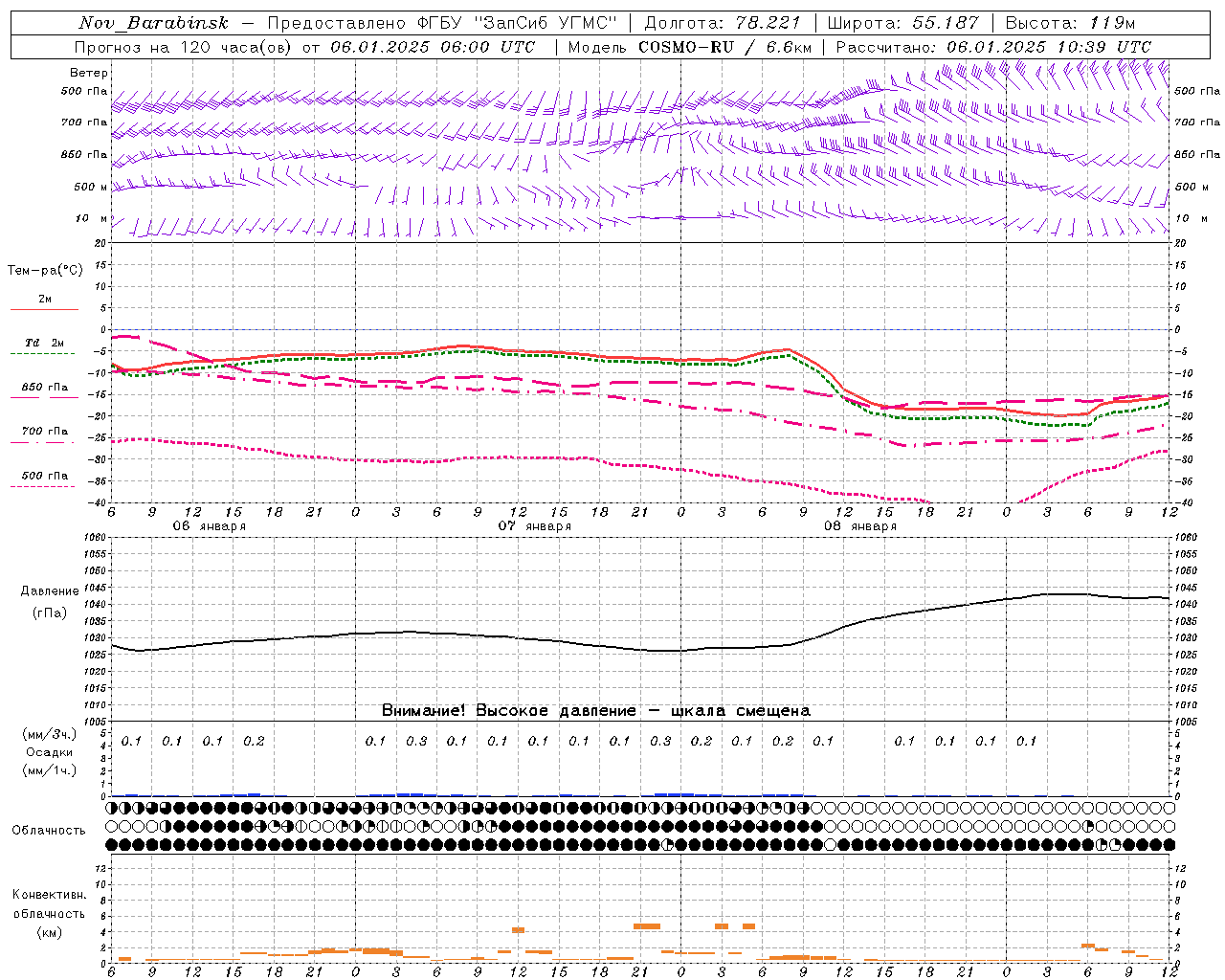Click the '(мм/1ч.)' precipitation unit label
This screenshot has width=1225, height=980.
50,771
